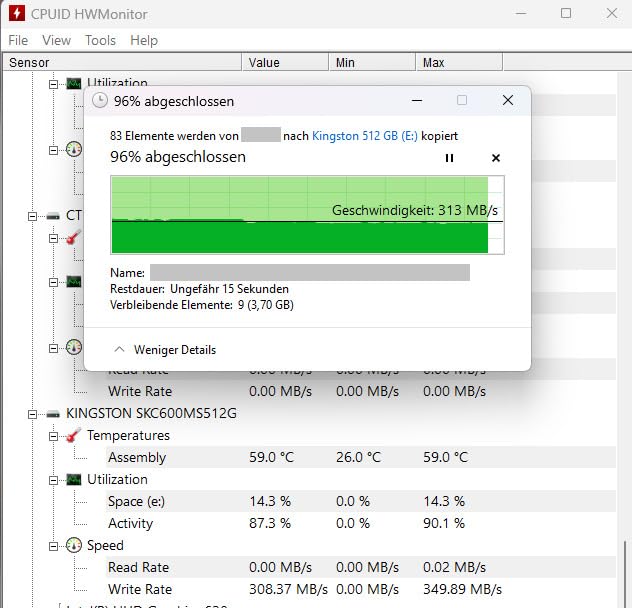Click Verbleibende Elemente 9 (3,70 GB) text
The image size is (632, 608).
click(202, 305)
